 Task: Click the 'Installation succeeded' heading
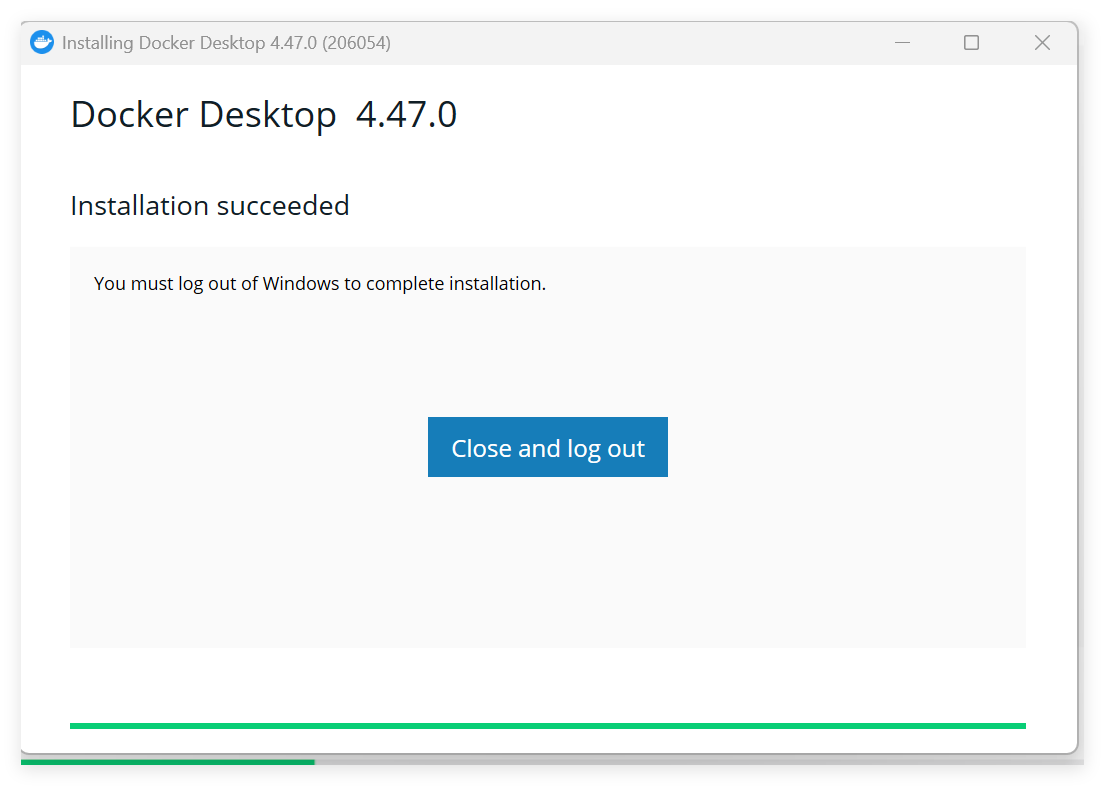(x=210, y=206)
